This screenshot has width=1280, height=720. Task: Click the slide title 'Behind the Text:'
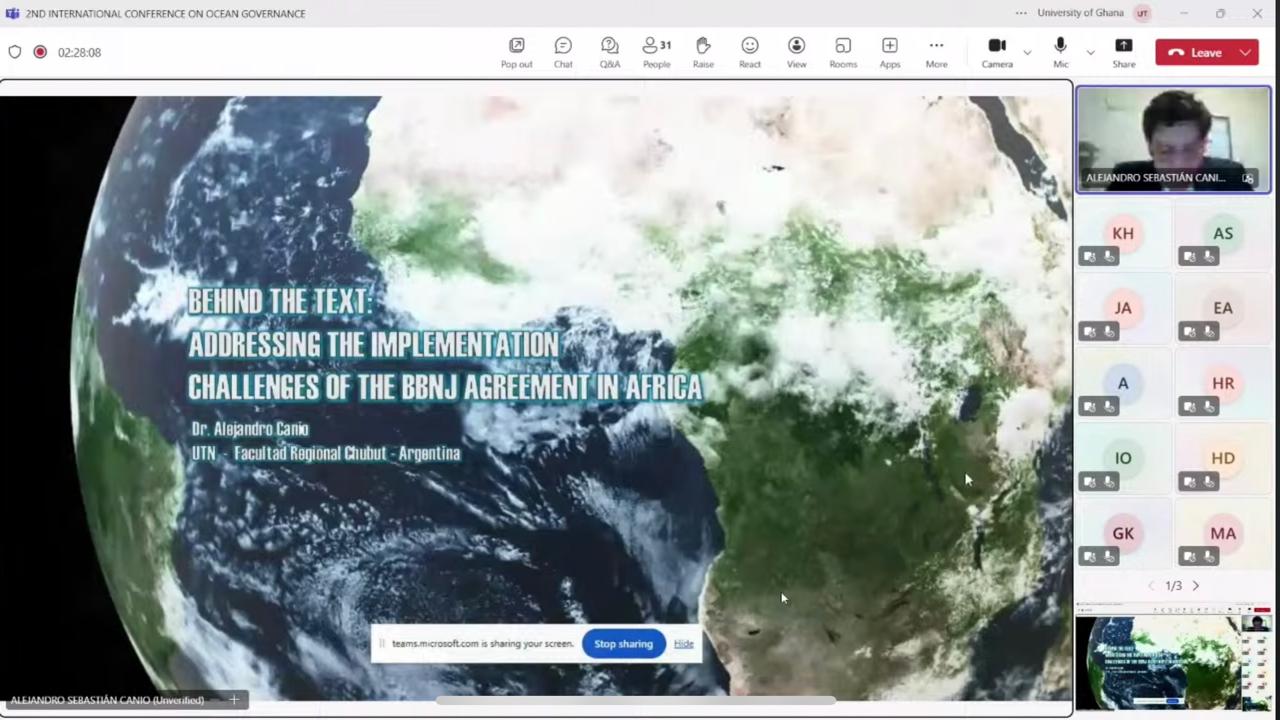point(279,301)
